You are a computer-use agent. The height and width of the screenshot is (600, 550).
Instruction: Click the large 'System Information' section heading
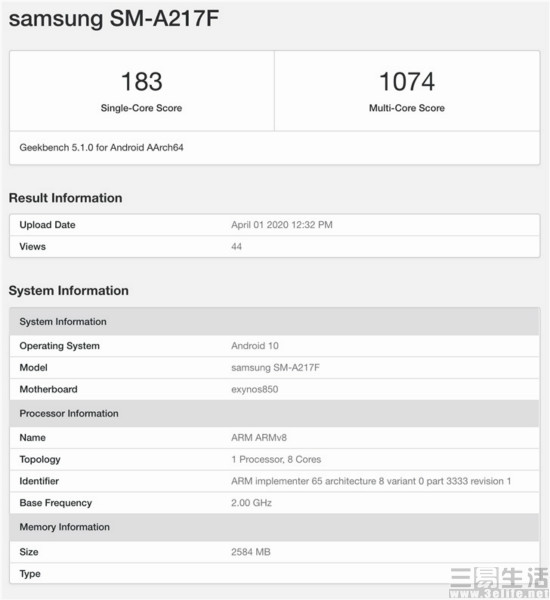(x=69, y=290)
